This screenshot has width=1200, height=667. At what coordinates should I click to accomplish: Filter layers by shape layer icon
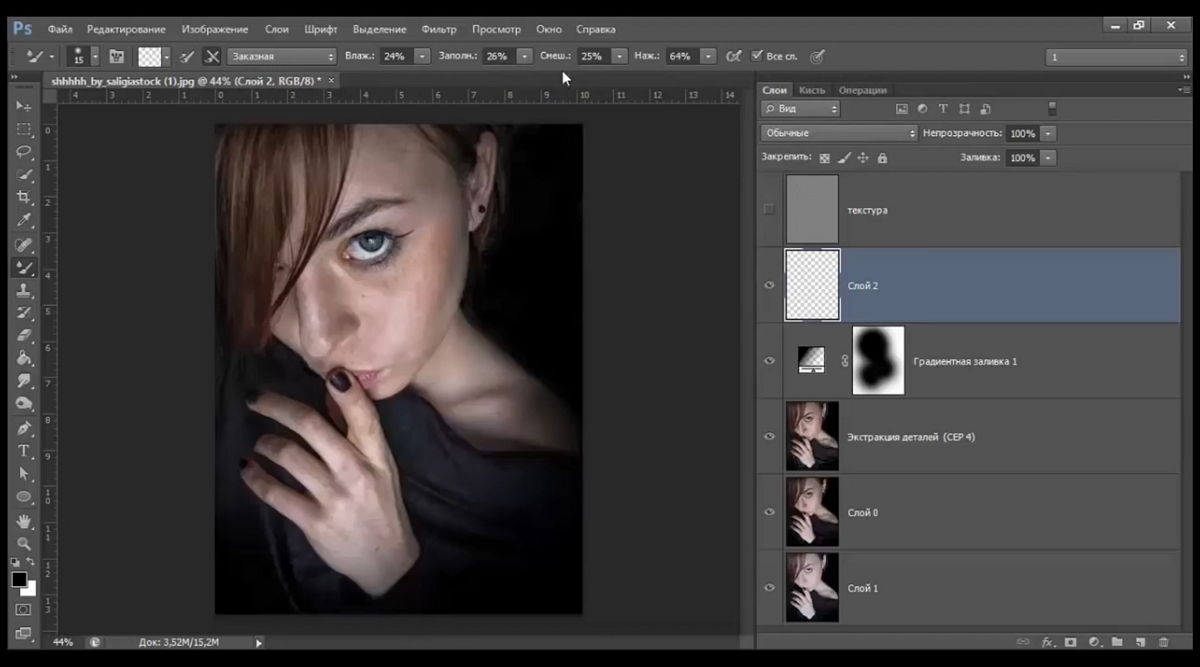pos(964,109)
